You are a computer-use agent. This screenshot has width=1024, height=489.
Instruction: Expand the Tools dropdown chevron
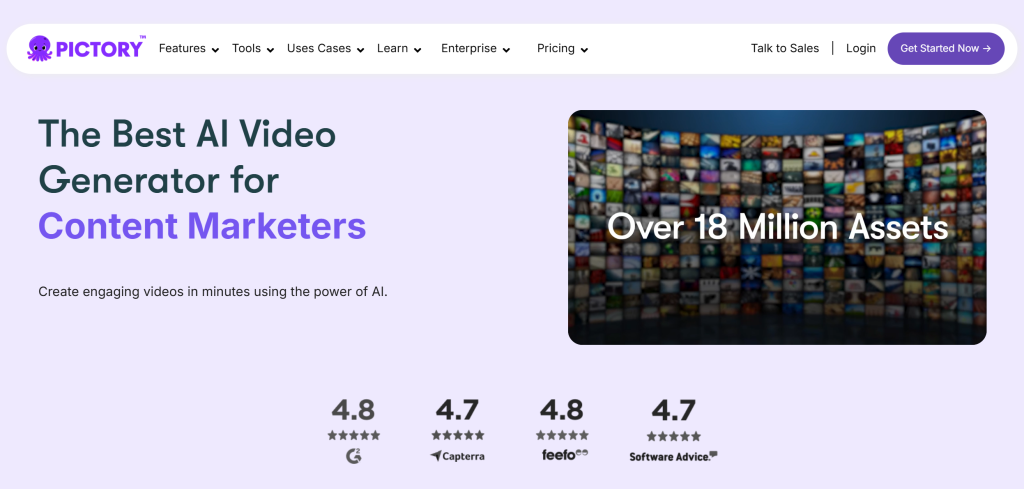[270, 50]
